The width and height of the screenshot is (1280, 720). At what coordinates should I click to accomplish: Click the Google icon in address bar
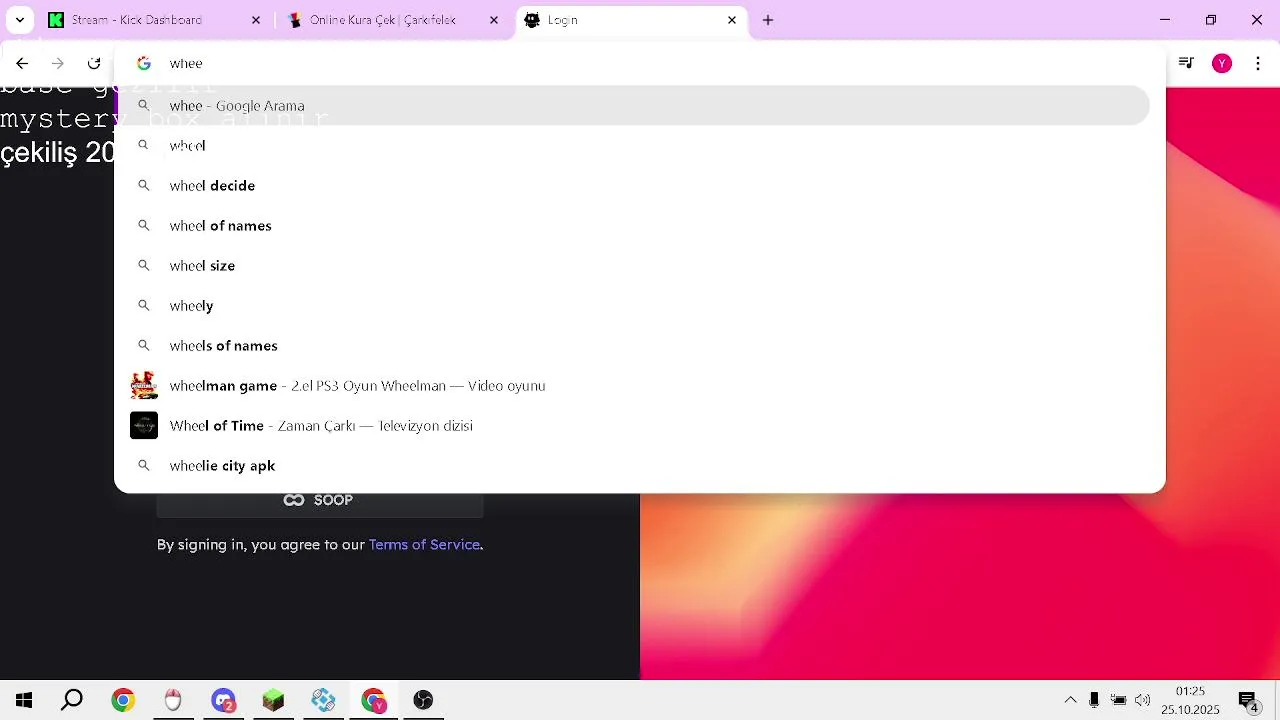click(144, 63)
